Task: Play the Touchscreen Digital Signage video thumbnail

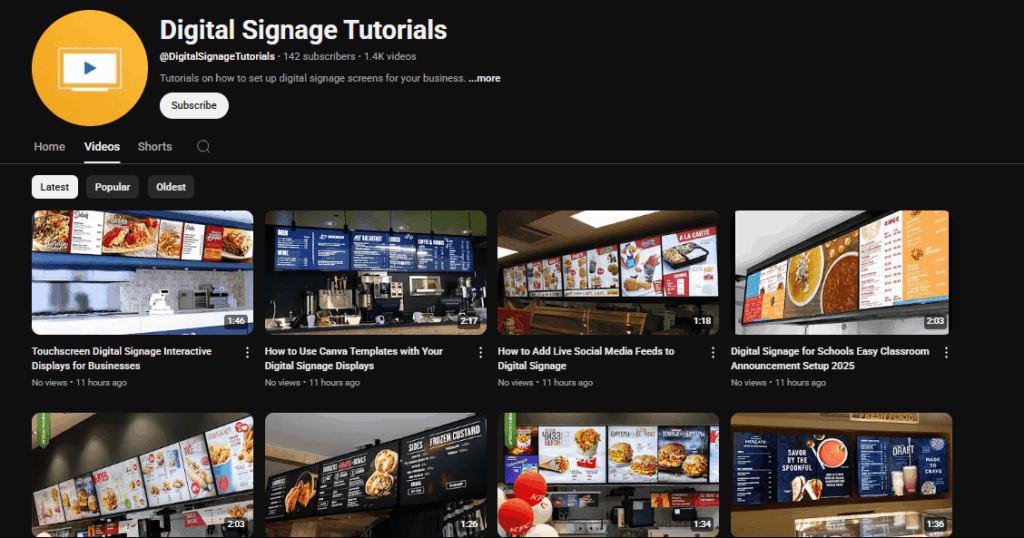Action: (x=142, y=272)
